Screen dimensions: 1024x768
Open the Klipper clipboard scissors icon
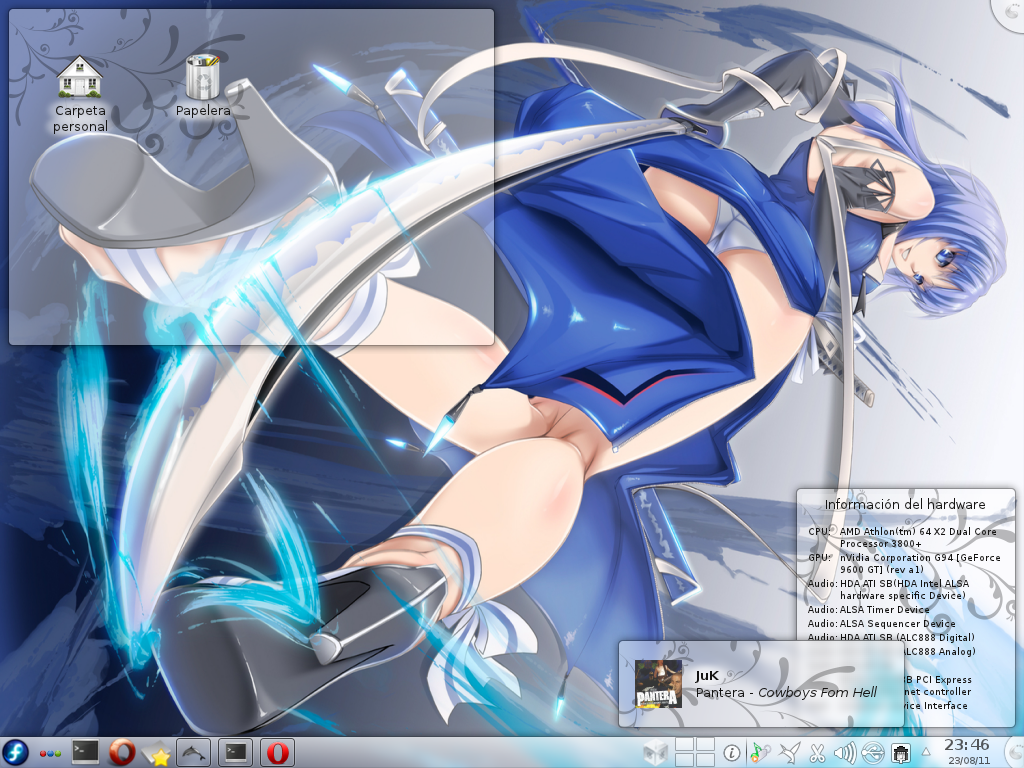tap(817, 753)
